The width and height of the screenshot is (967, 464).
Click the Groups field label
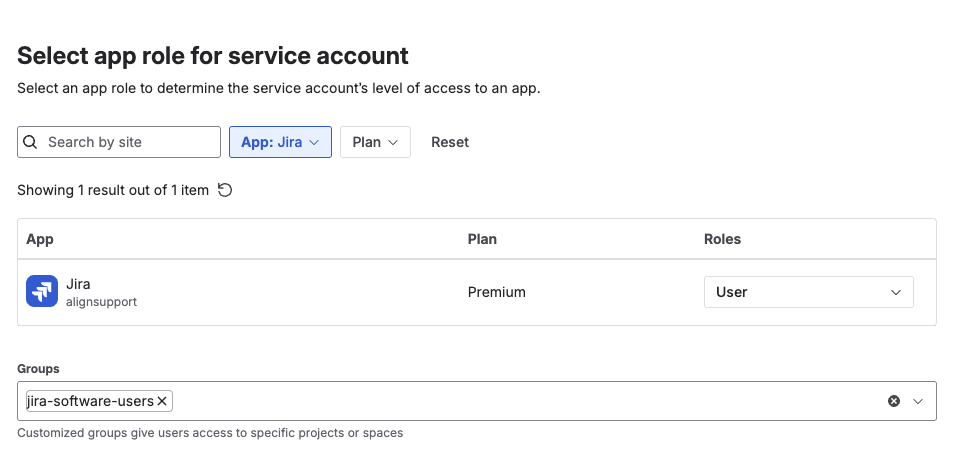pyautogui.click(x=38, y=368)
